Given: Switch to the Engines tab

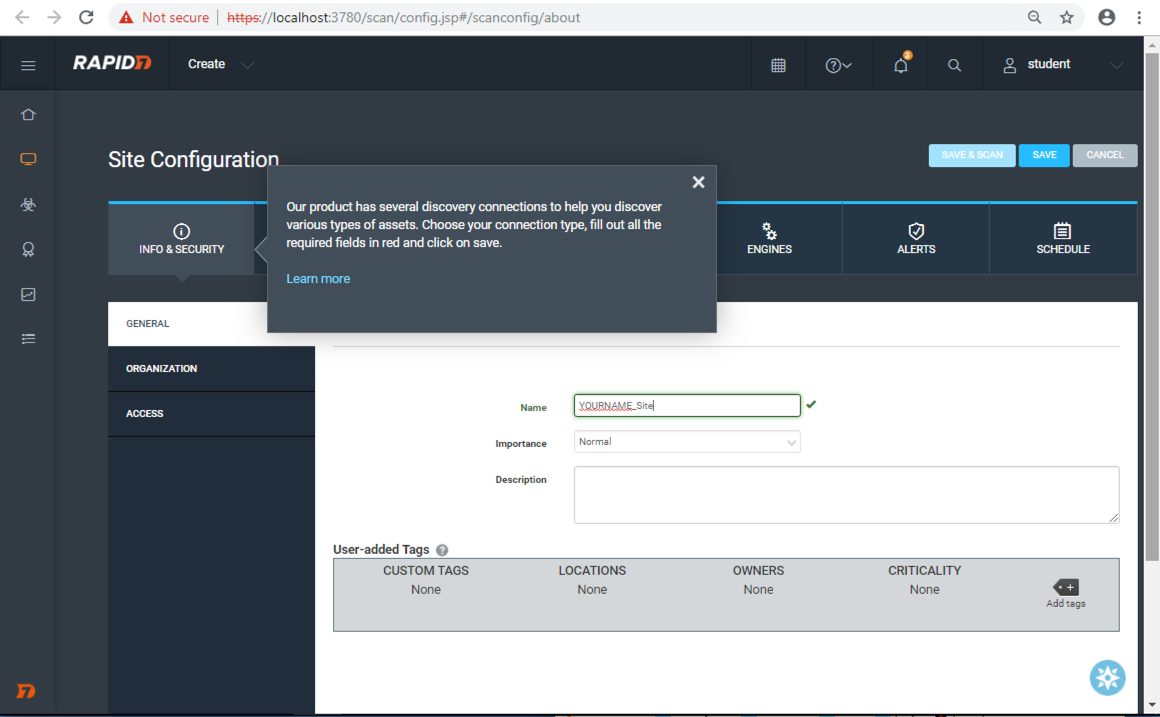Looking at the screenshot, I should pos(769,239).
